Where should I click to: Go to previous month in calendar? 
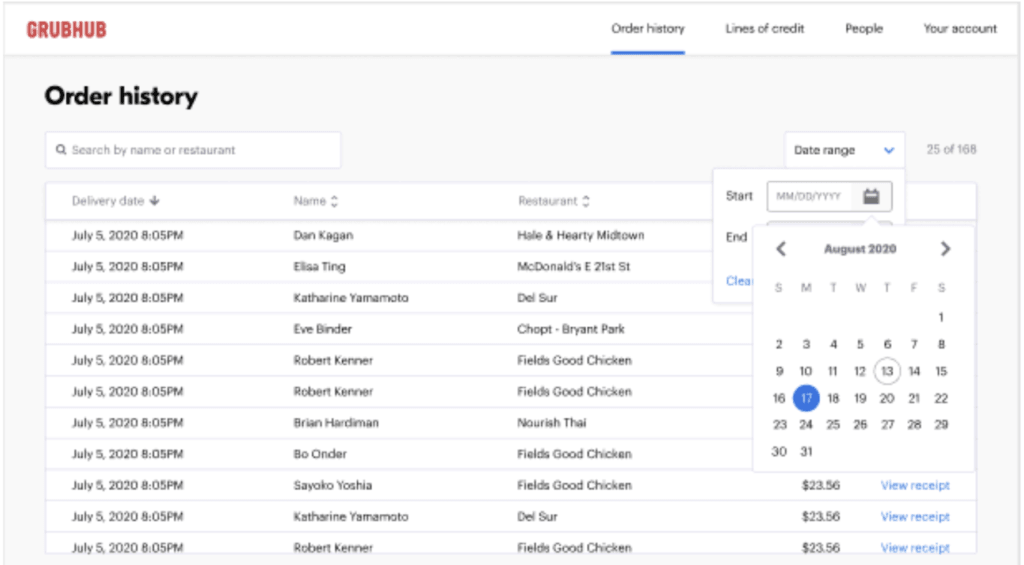click(781, 249)
